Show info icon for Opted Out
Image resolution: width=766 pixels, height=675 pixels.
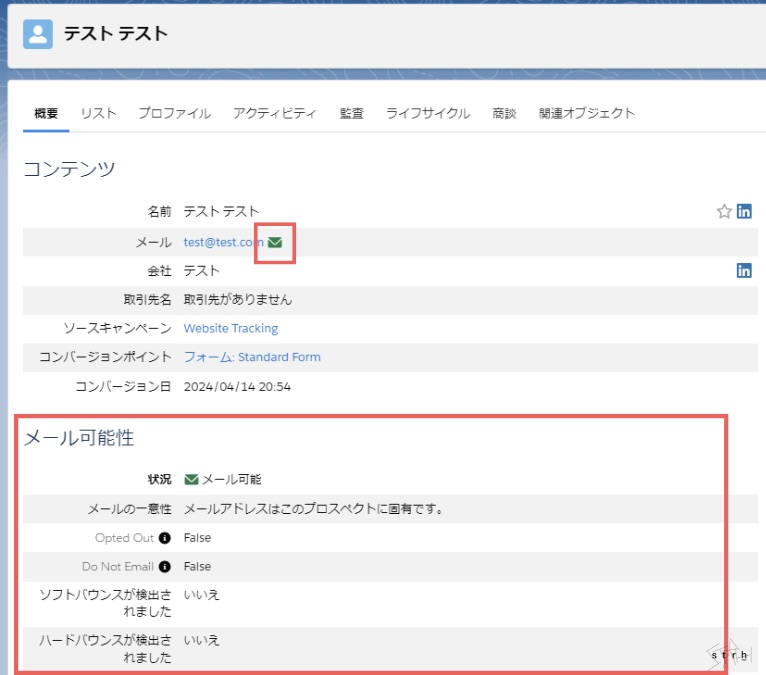(x=165, y=538)
